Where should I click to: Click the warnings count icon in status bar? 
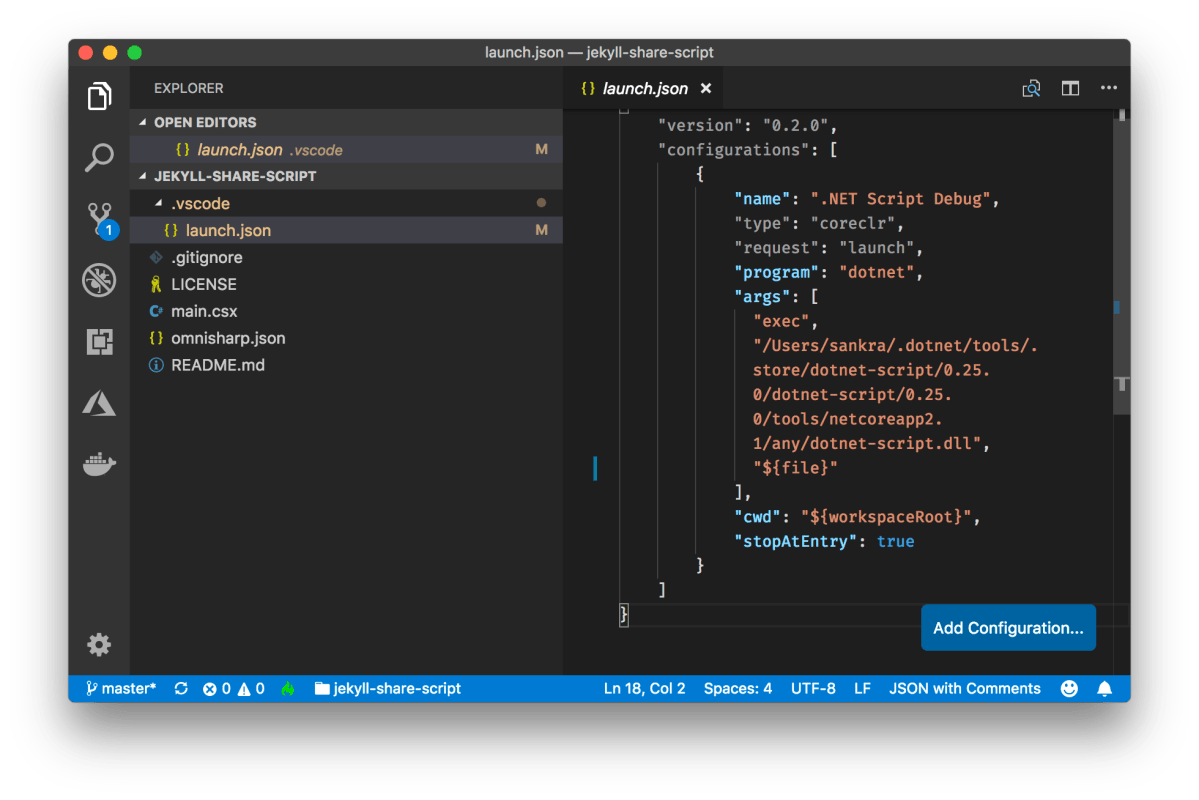click(x=251, y=688)
